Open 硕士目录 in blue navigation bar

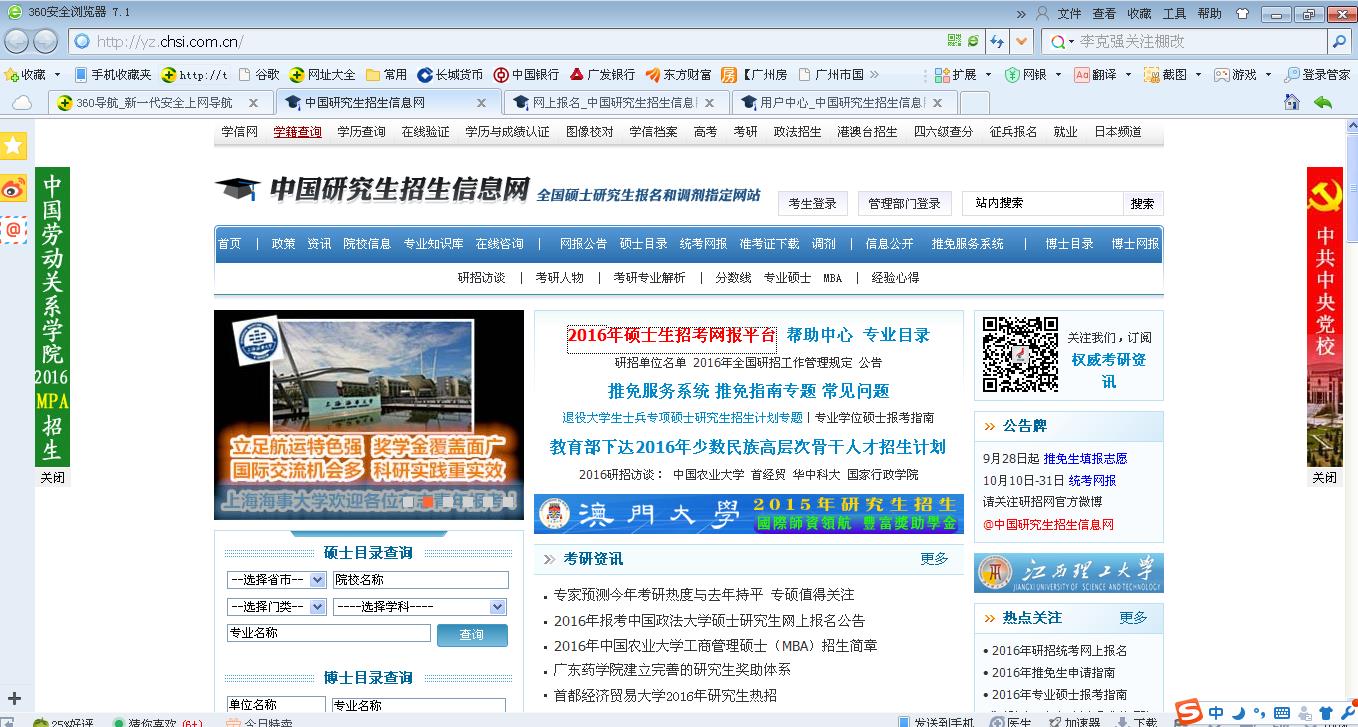pos(644,244)
